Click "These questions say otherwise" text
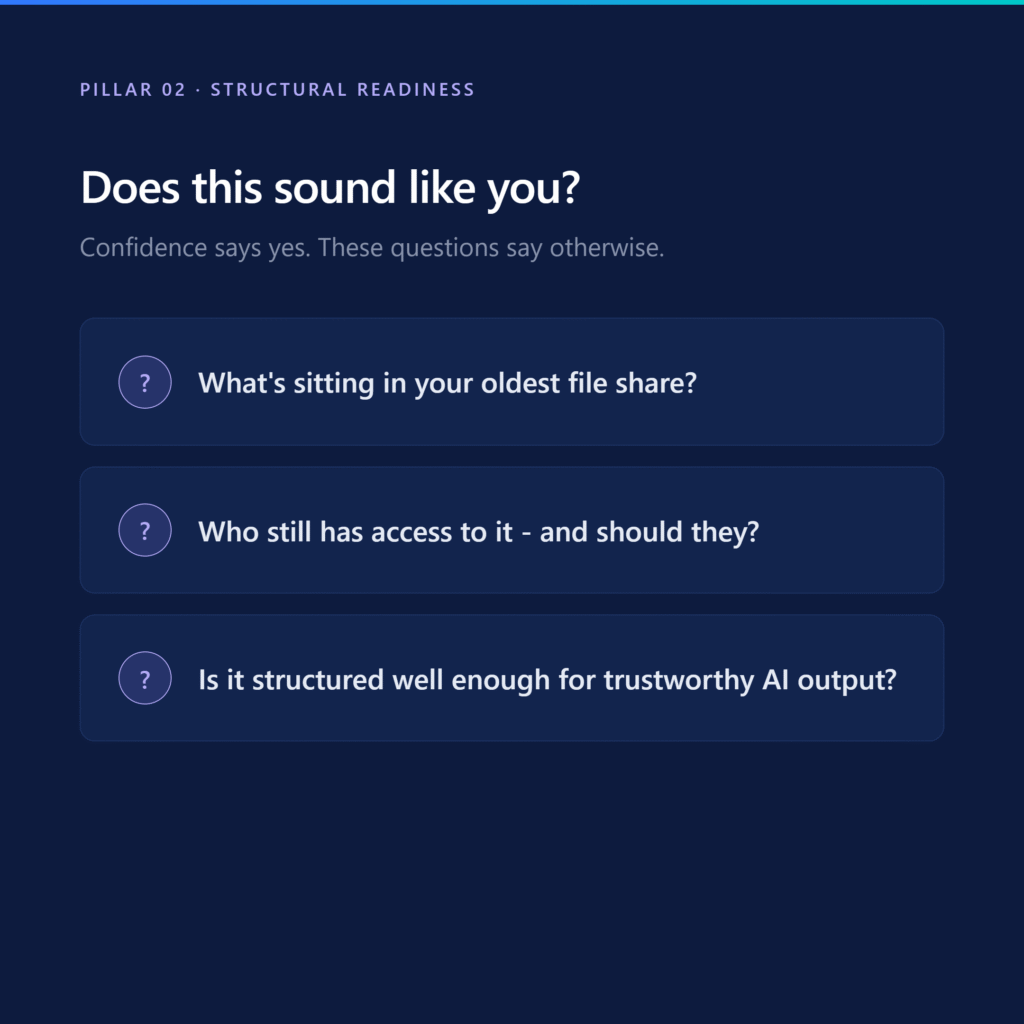This screenshot has width=1024, height=1024. point(491,248)
